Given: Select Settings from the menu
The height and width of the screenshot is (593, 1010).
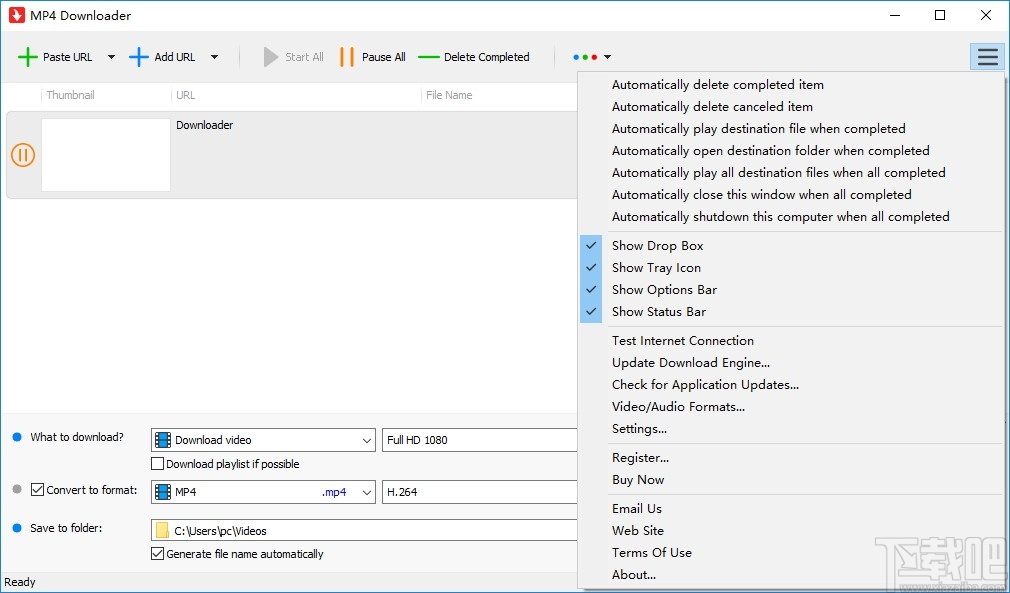Looking at the screenshot, I should point(640,428).
